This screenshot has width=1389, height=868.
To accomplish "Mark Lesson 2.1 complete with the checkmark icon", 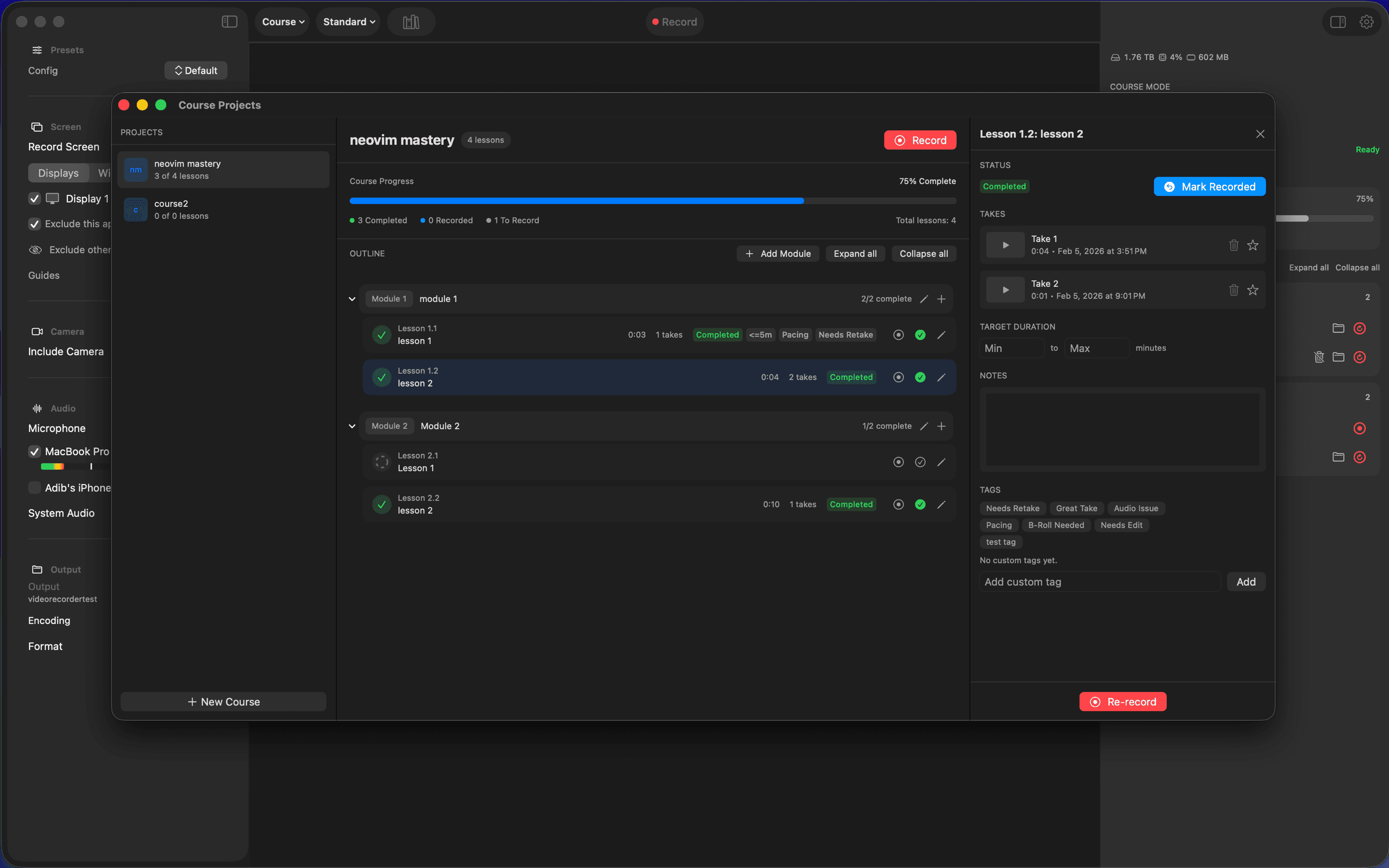I will 920,462.
